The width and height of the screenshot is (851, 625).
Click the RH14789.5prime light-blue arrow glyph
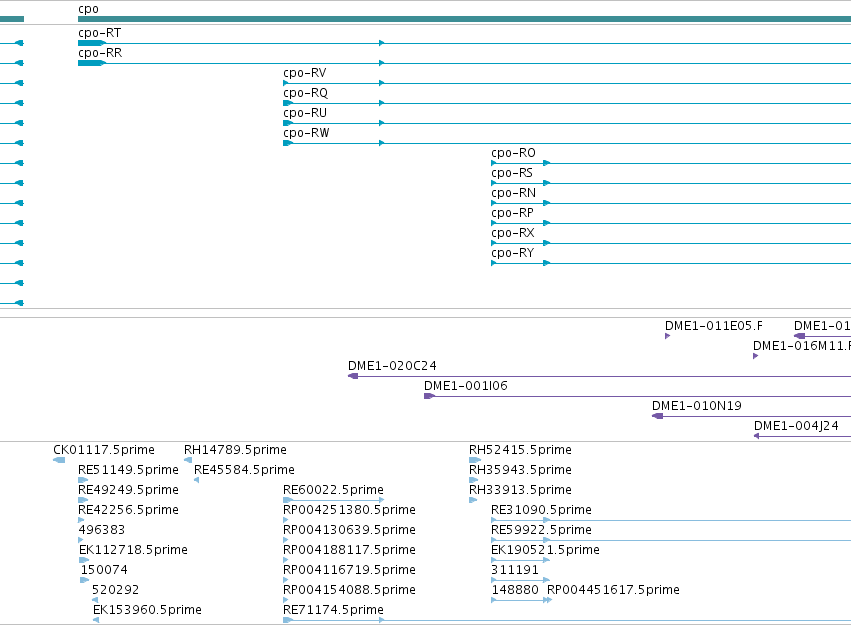pyautogui.click(x=188, y=460)
